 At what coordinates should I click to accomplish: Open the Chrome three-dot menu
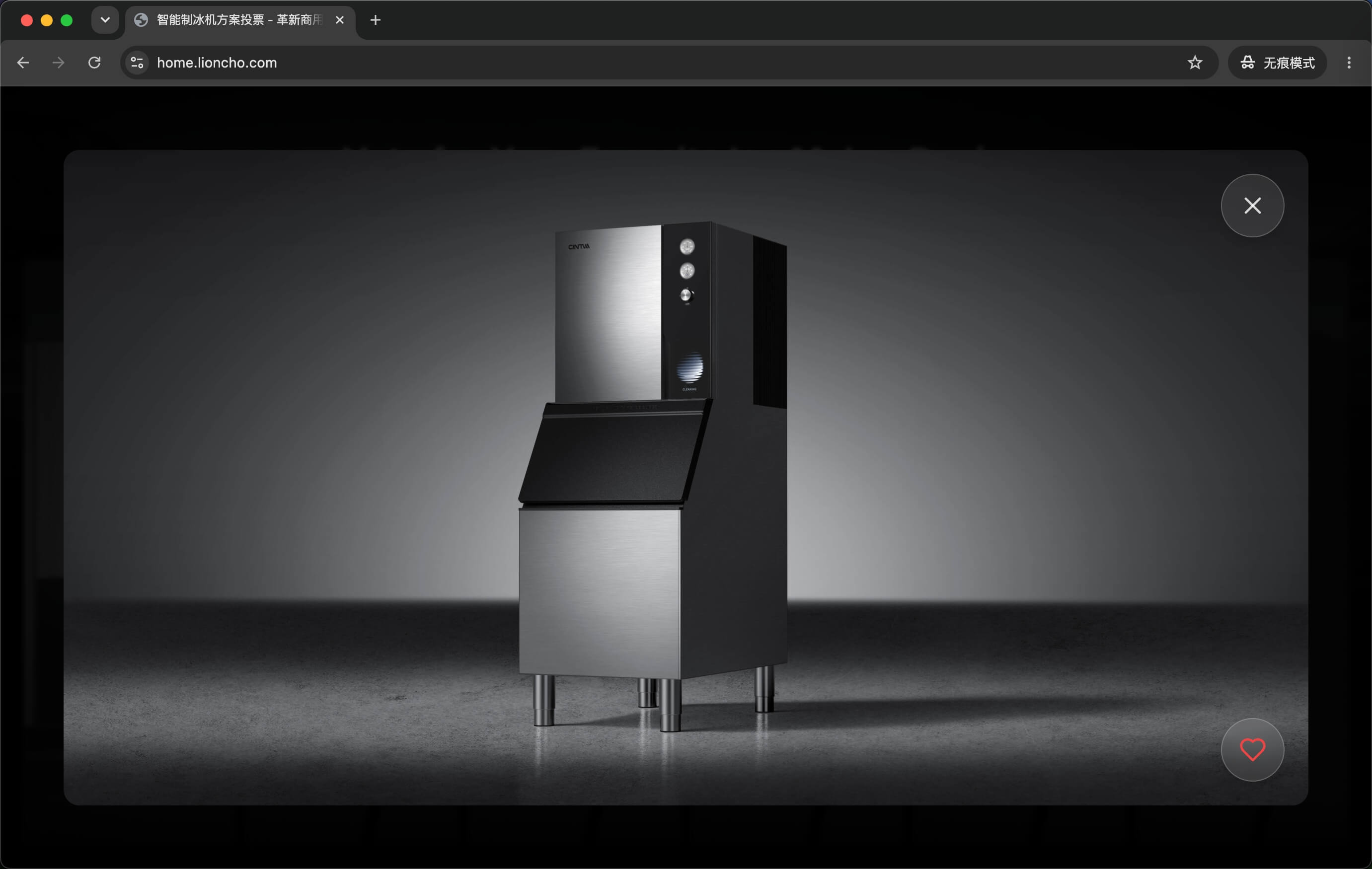coord(1349,63)
